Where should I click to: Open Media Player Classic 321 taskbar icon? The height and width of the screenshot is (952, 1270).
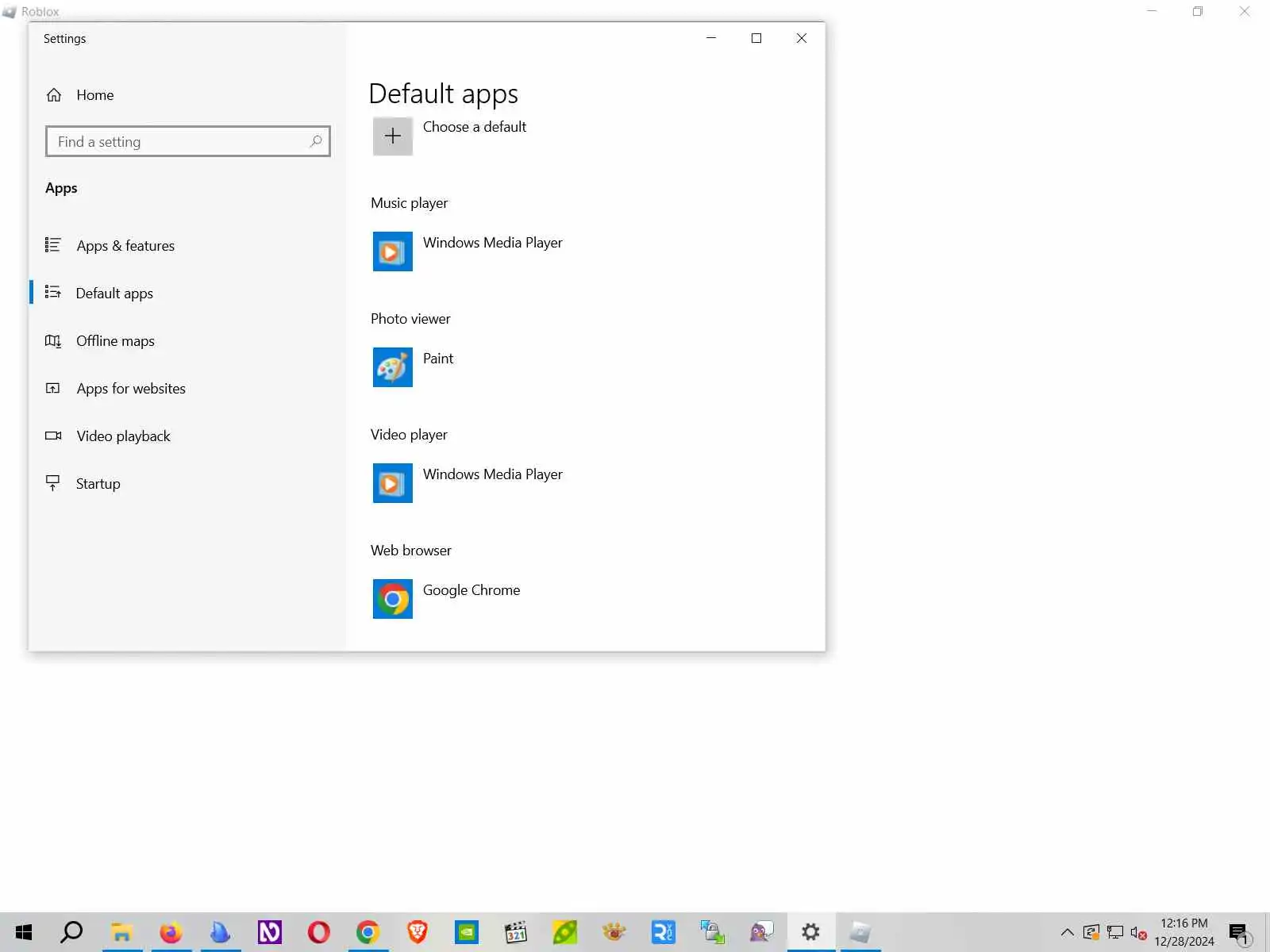(x=516, y=932)
